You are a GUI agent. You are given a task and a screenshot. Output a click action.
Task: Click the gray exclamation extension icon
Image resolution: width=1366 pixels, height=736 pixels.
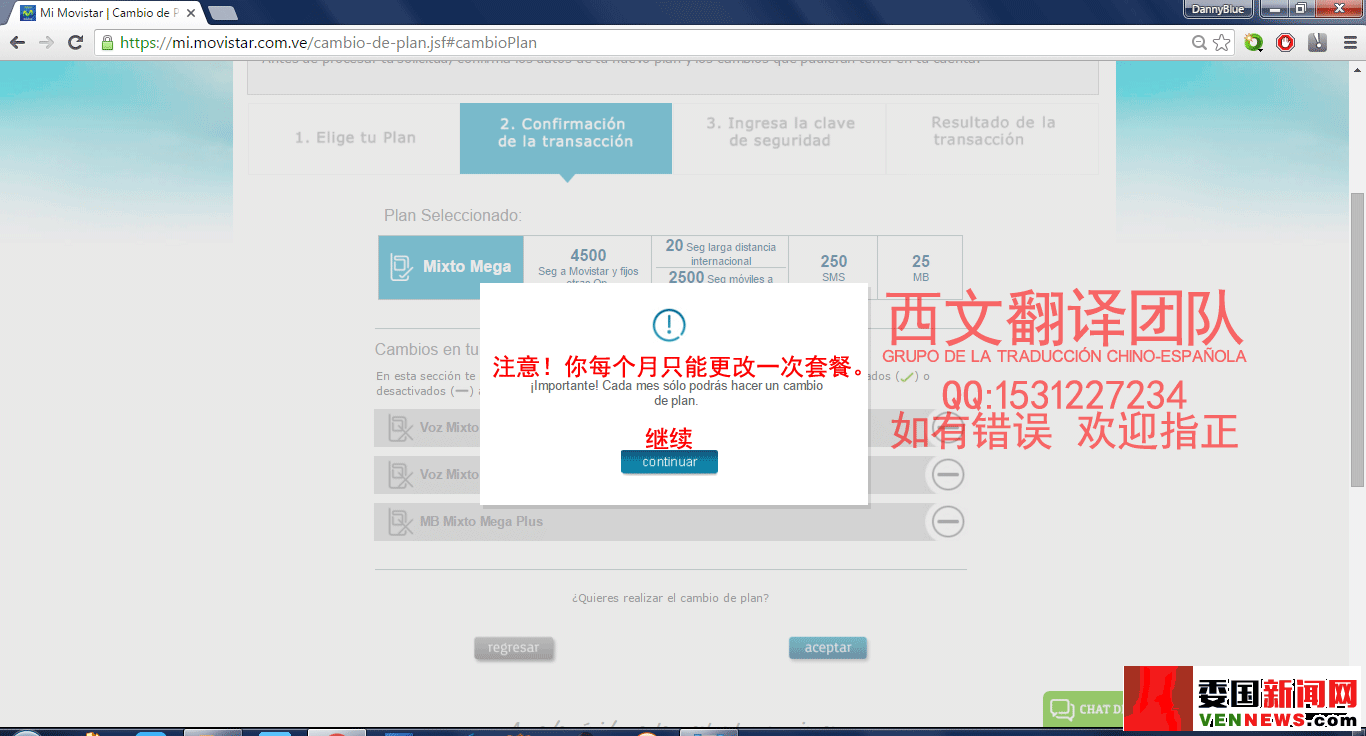pyautogui.click(x=1317, y=42)
